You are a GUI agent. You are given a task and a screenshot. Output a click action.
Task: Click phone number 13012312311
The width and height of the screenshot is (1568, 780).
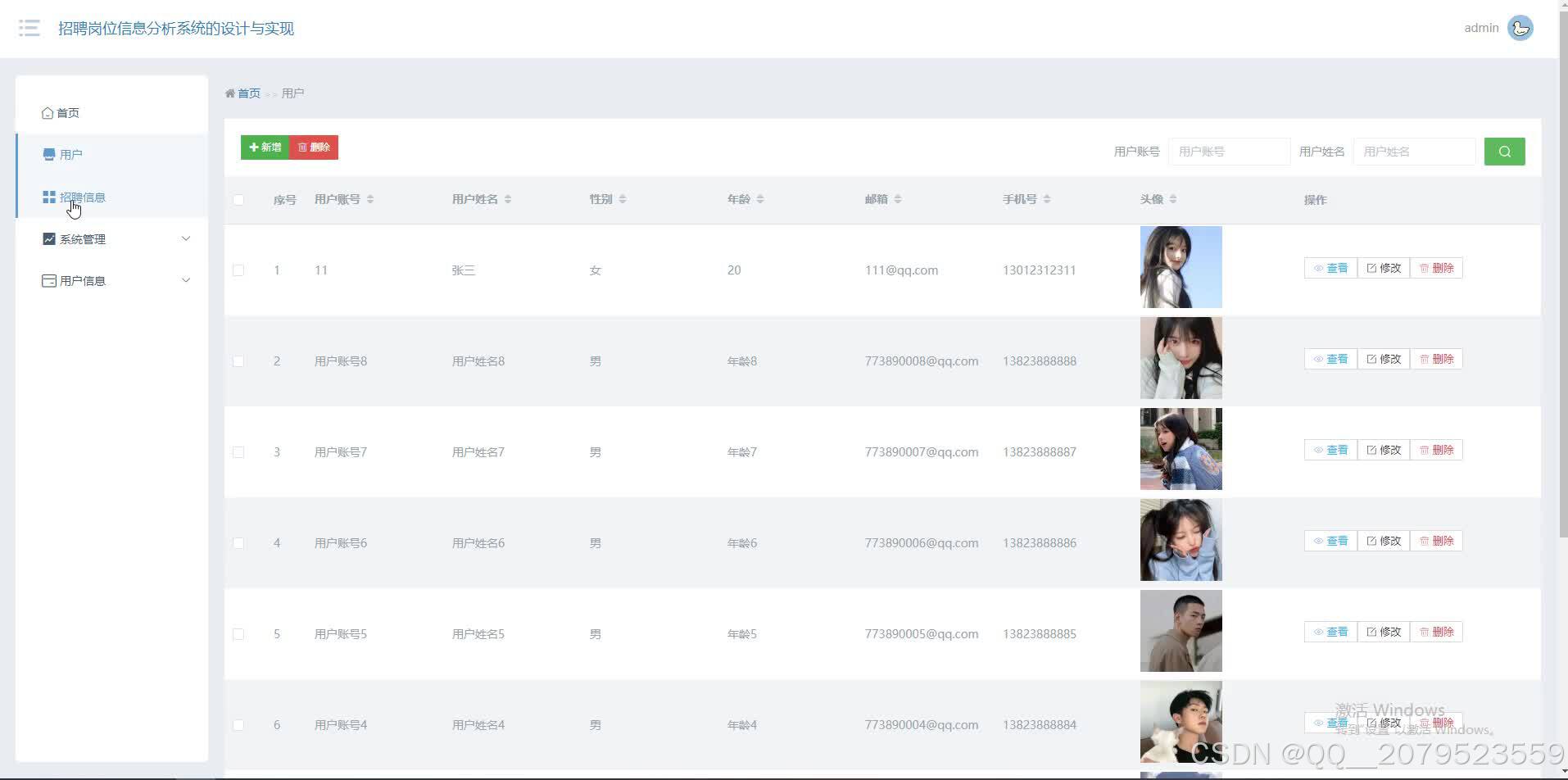(x=1039, y=270)
